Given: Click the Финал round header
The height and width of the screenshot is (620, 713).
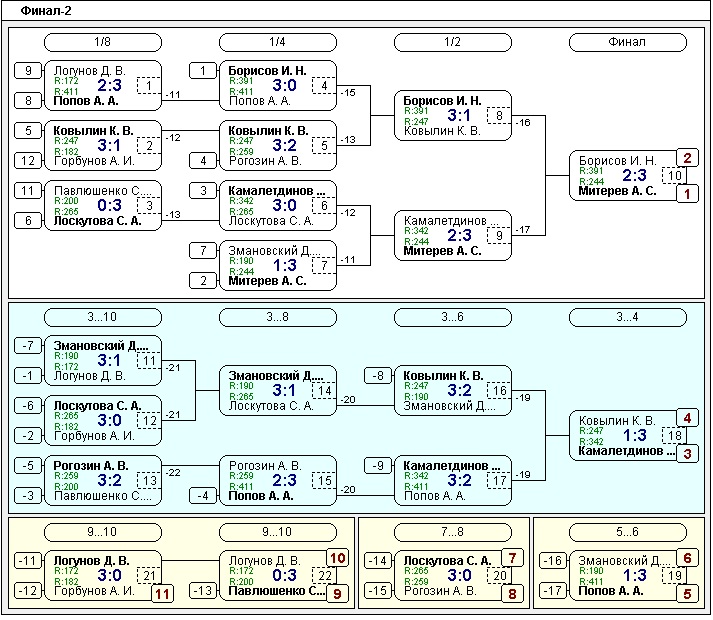Looking at the screenshot, I should click(627, 42).
